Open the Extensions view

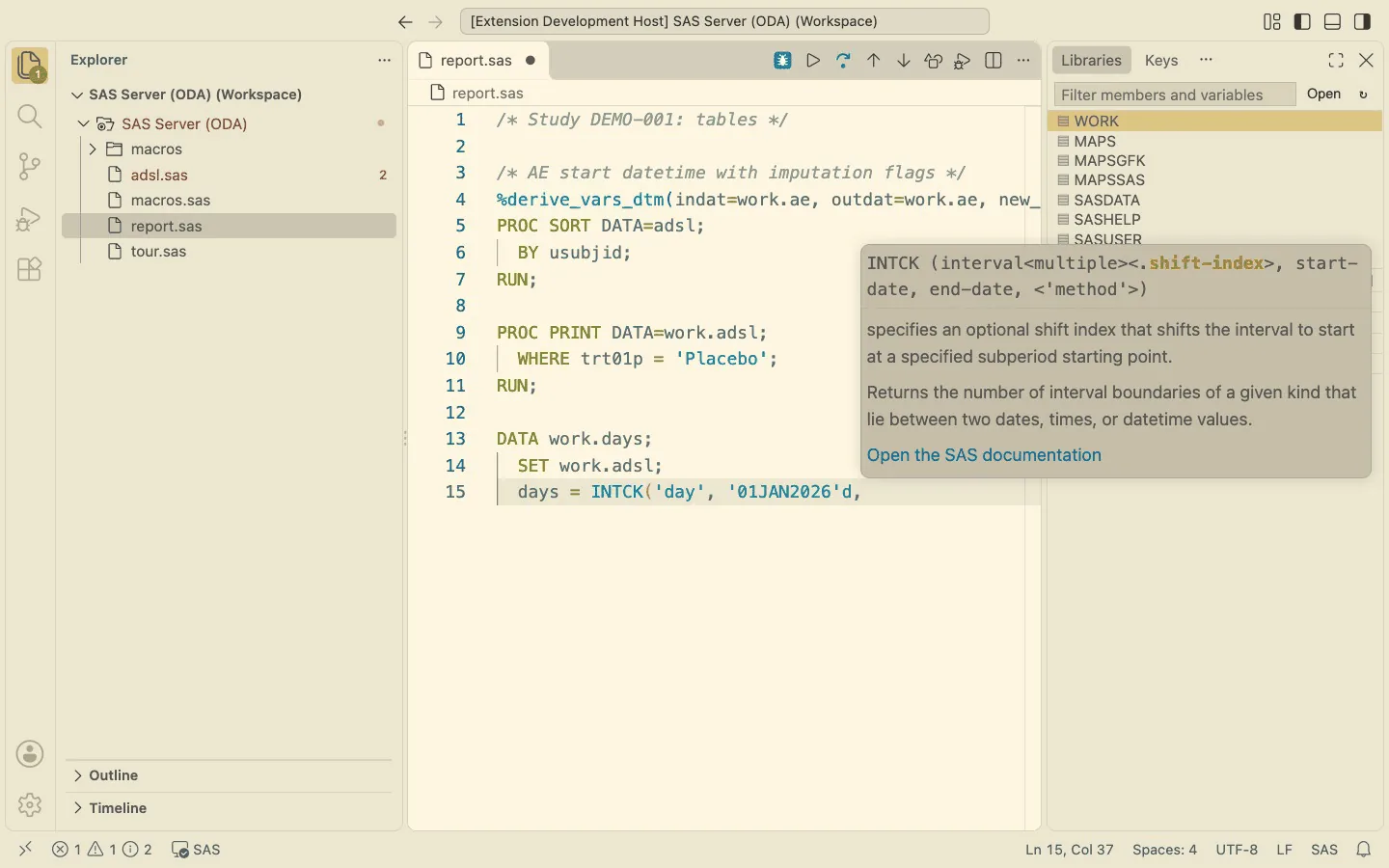(x=30, y=269)
